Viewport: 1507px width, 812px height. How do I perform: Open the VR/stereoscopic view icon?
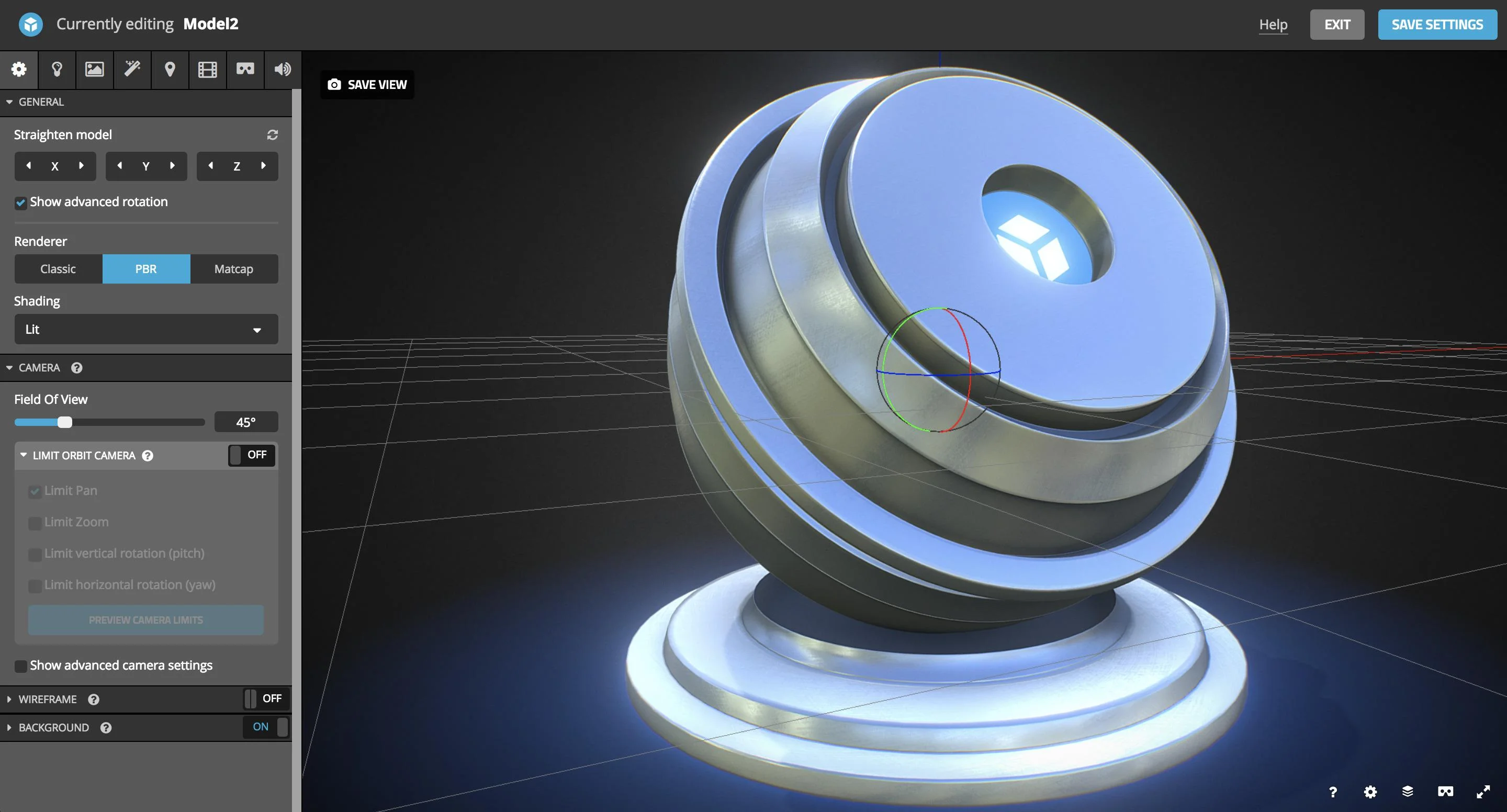(x=245, y=68)
